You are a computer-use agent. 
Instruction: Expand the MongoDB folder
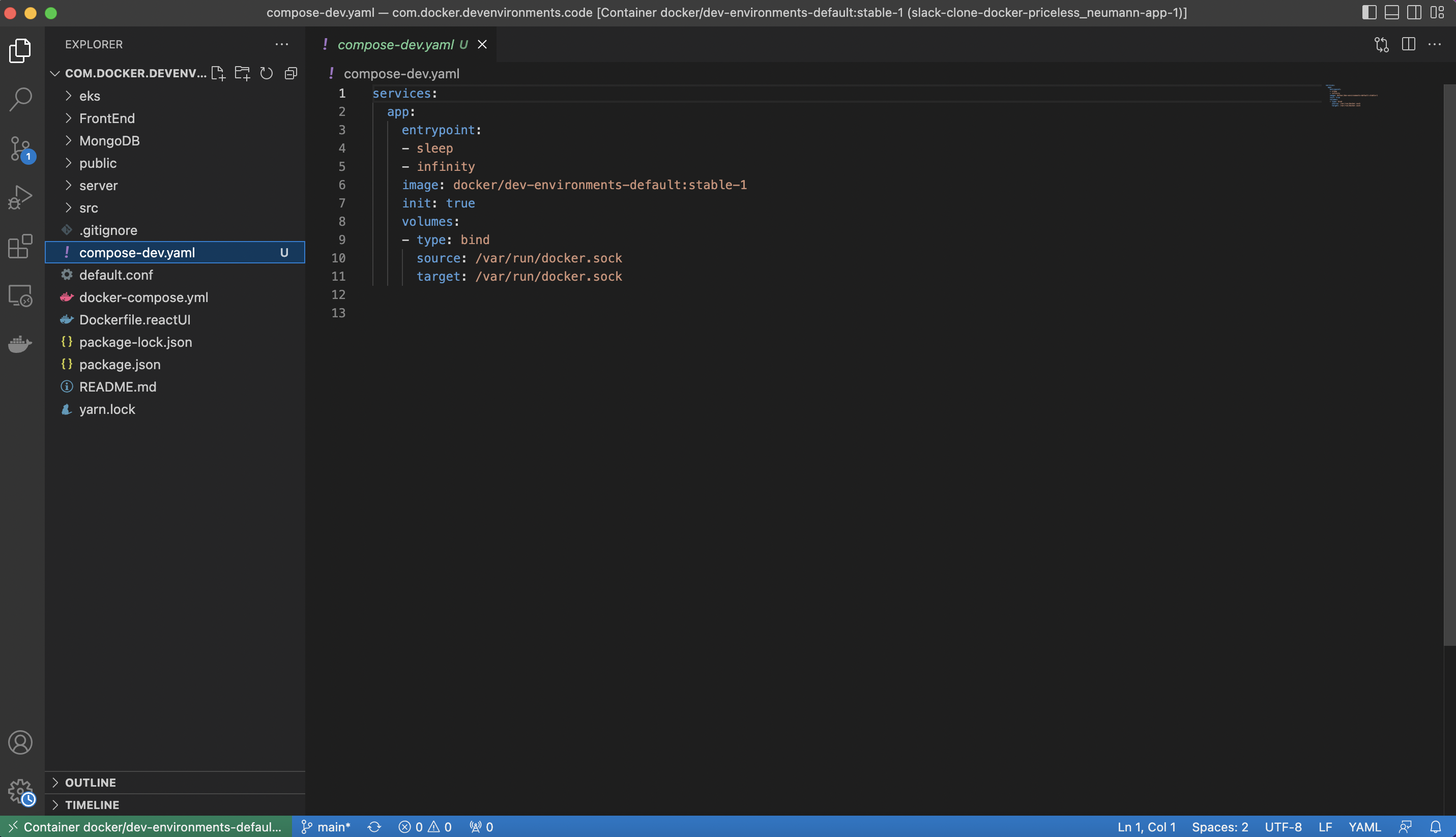(175, 141)
